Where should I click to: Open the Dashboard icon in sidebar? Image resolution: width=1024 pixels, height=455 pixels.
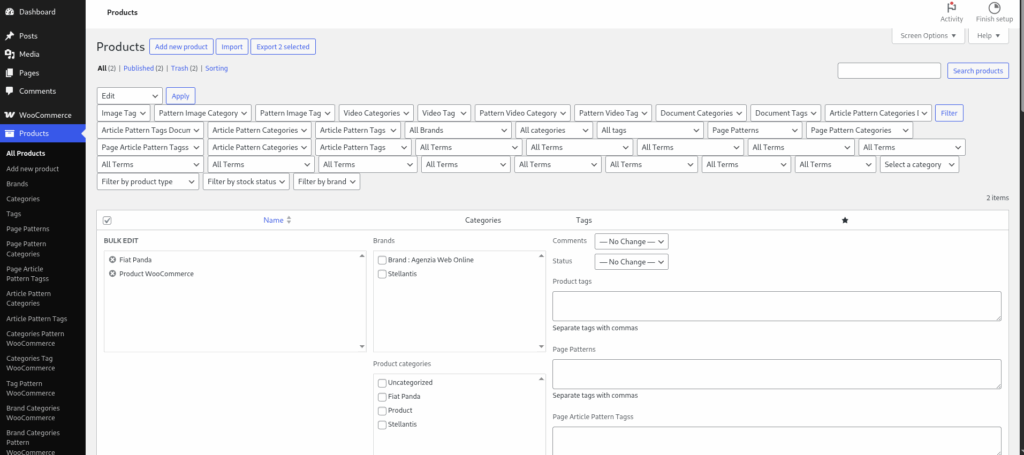(10, 12)
